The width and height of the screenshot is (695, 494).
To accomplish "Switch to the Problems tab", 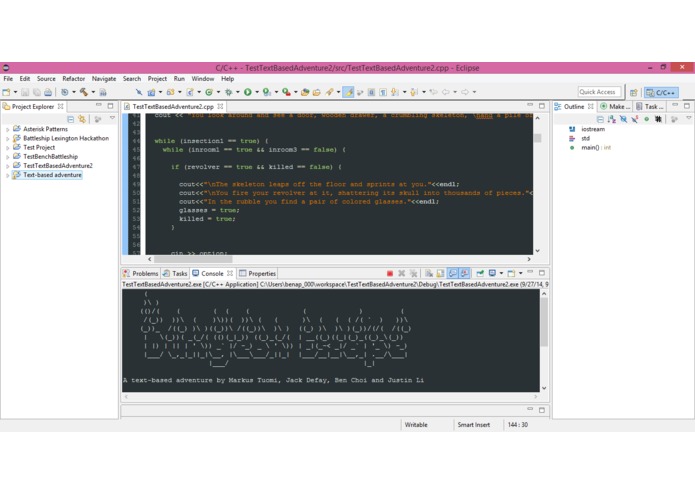I will coord(141,273).
